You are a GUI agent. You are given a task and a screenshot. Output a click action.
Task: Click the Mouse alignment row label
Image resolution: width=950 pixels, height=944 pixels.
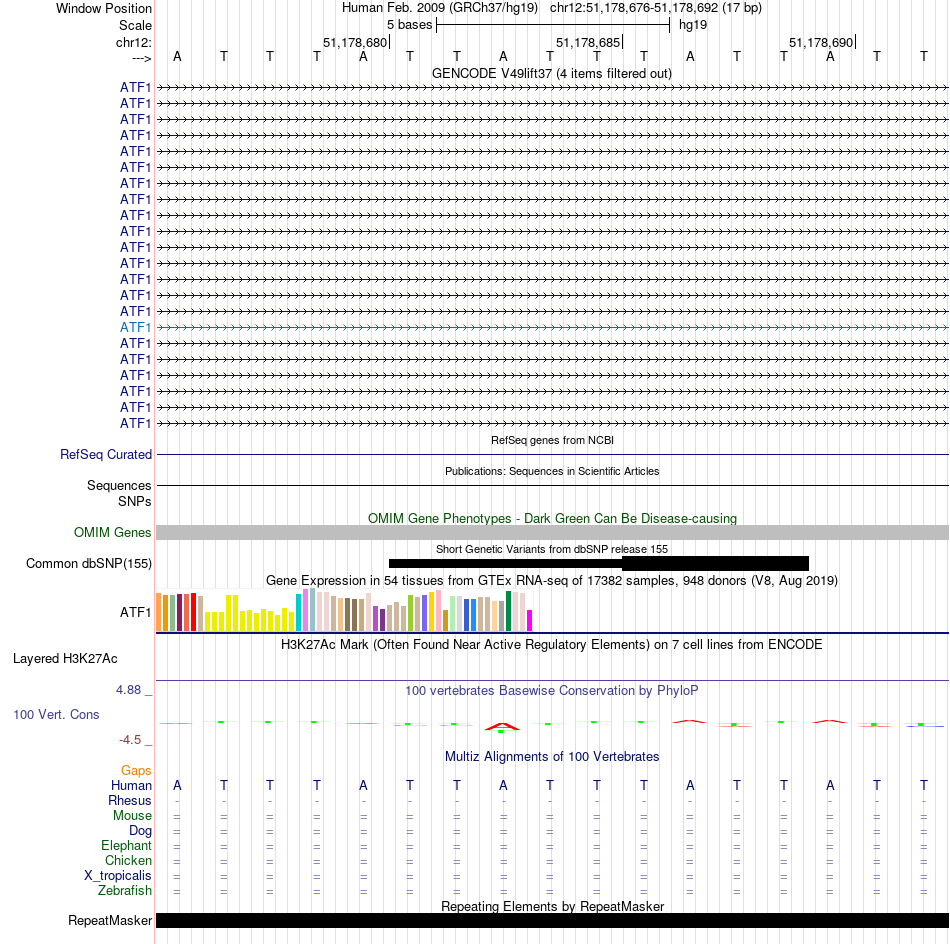(132, 816)
